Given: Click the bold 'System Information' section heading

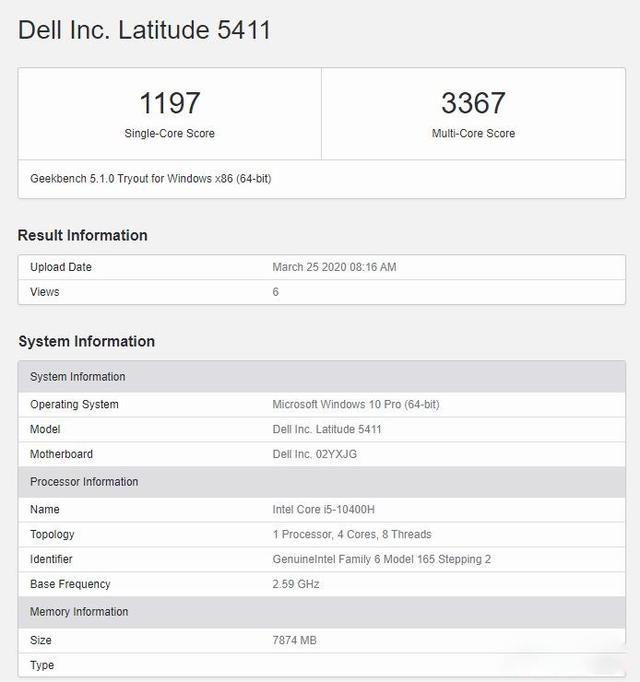Looking at the screenshot, I should [87, 341].
